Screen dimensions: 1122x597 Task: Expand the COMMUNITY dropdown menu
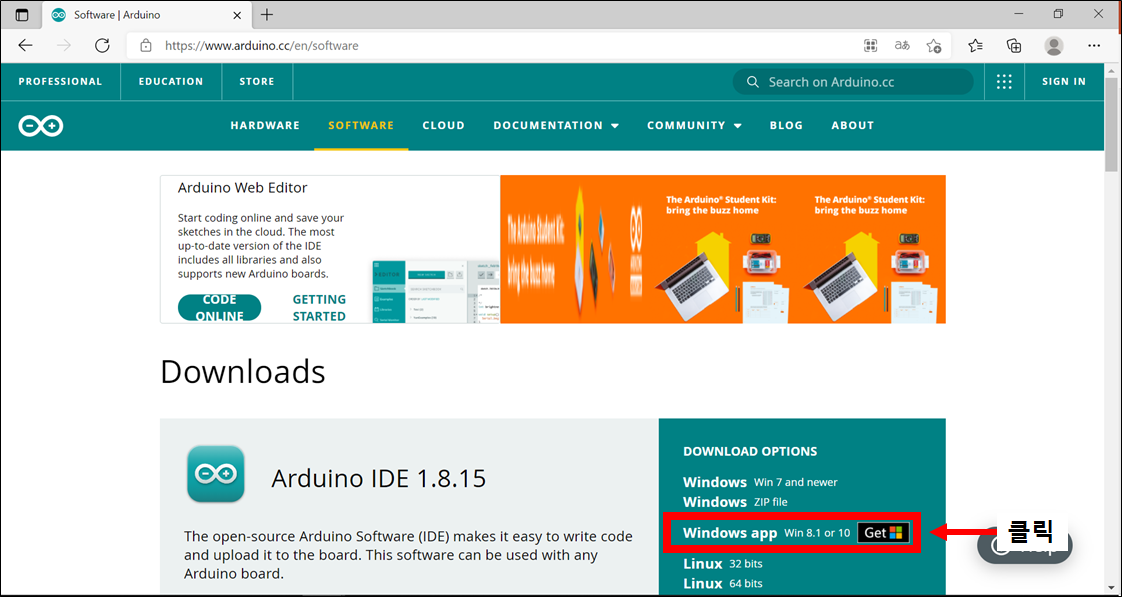coord(694,125)
